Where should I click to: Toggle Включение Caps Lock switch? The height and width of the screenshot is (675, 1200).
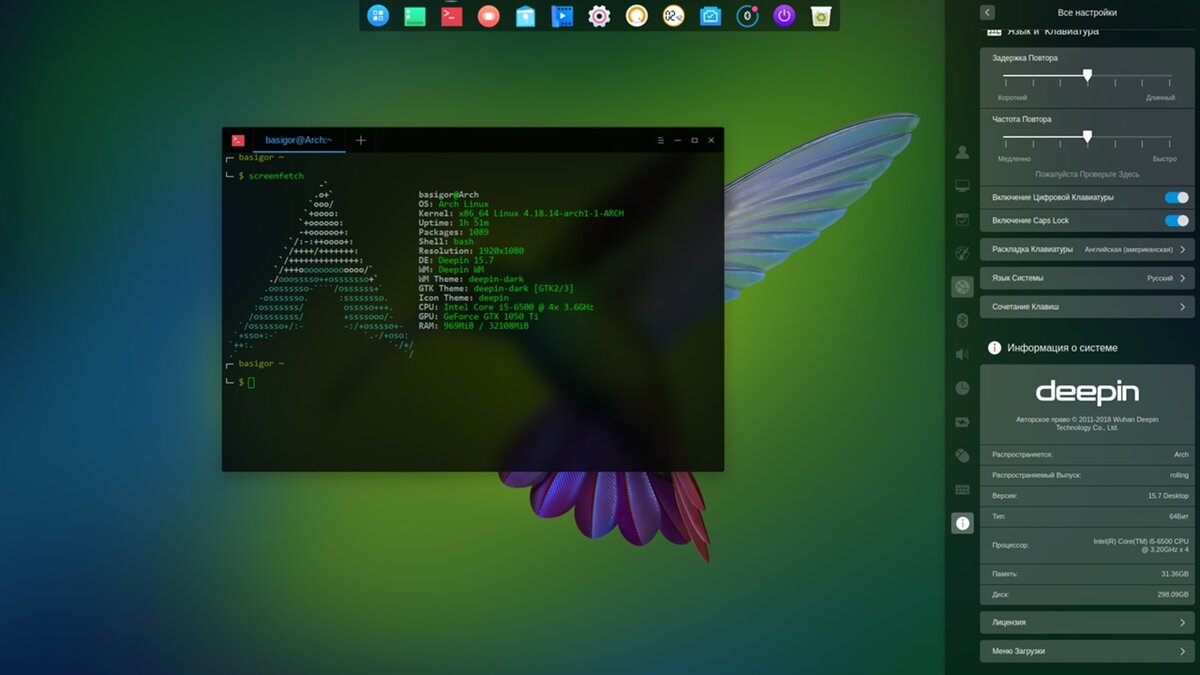[1176, 220]
